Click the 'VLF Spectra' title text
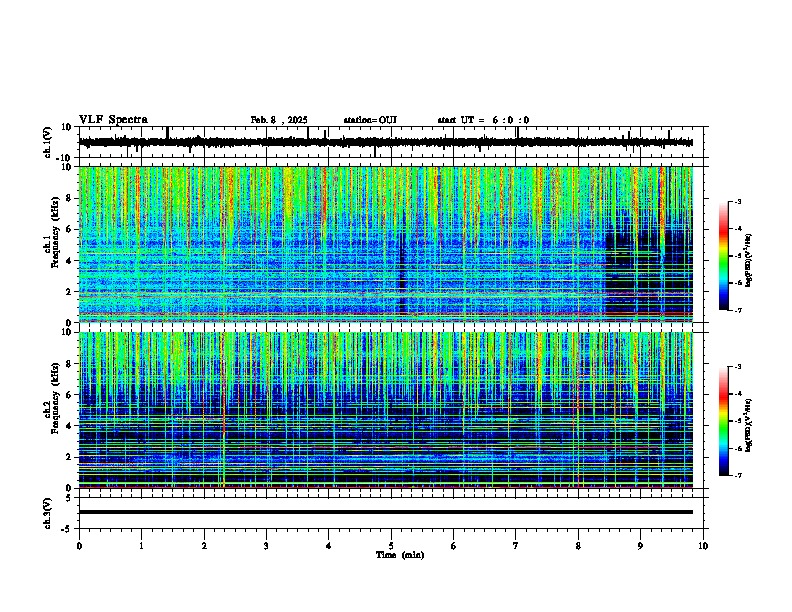 tap(113, 120)
